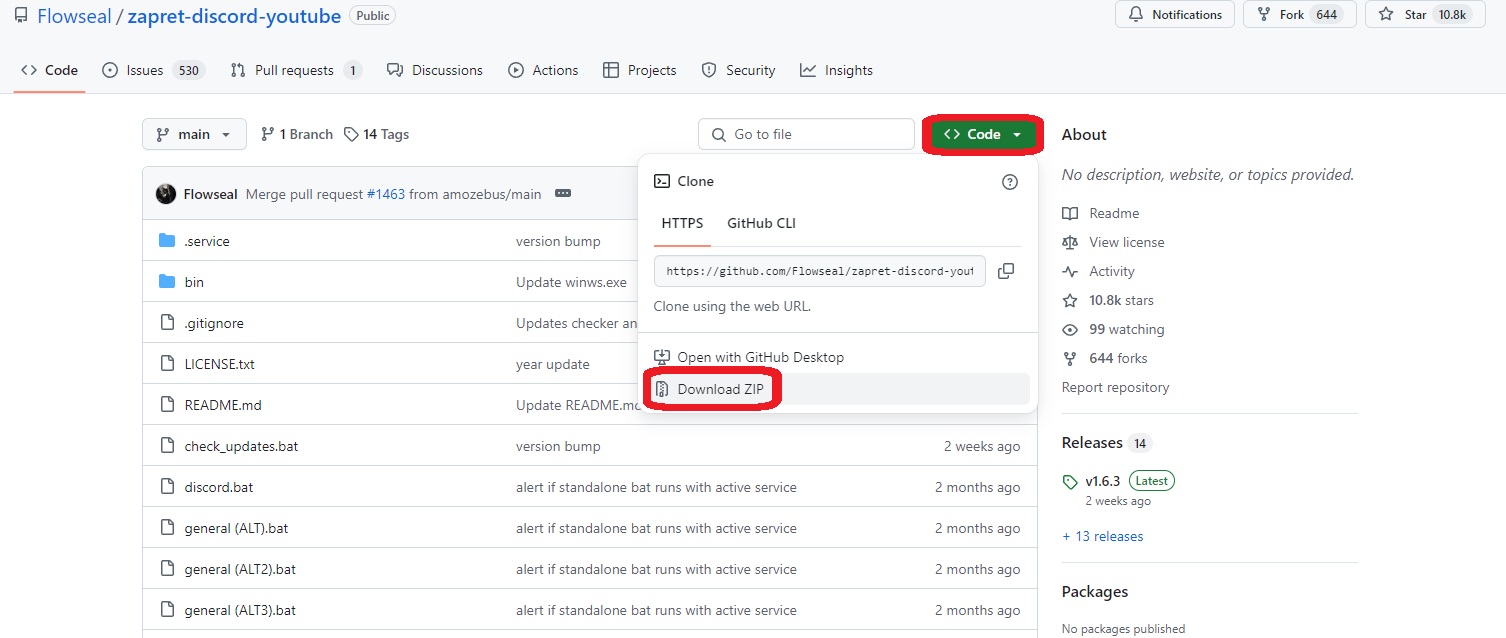The height and width of the screenshot is (638, 1506).
Task: Click the Packages heading
Action: [x=1095, y=591]
